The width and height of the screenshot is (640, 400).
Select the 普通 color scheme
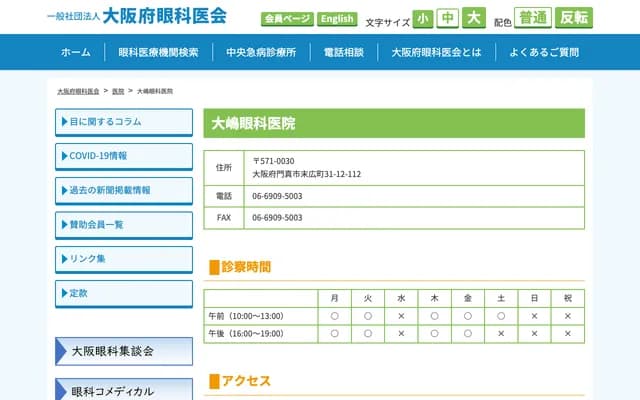point(534,18)
